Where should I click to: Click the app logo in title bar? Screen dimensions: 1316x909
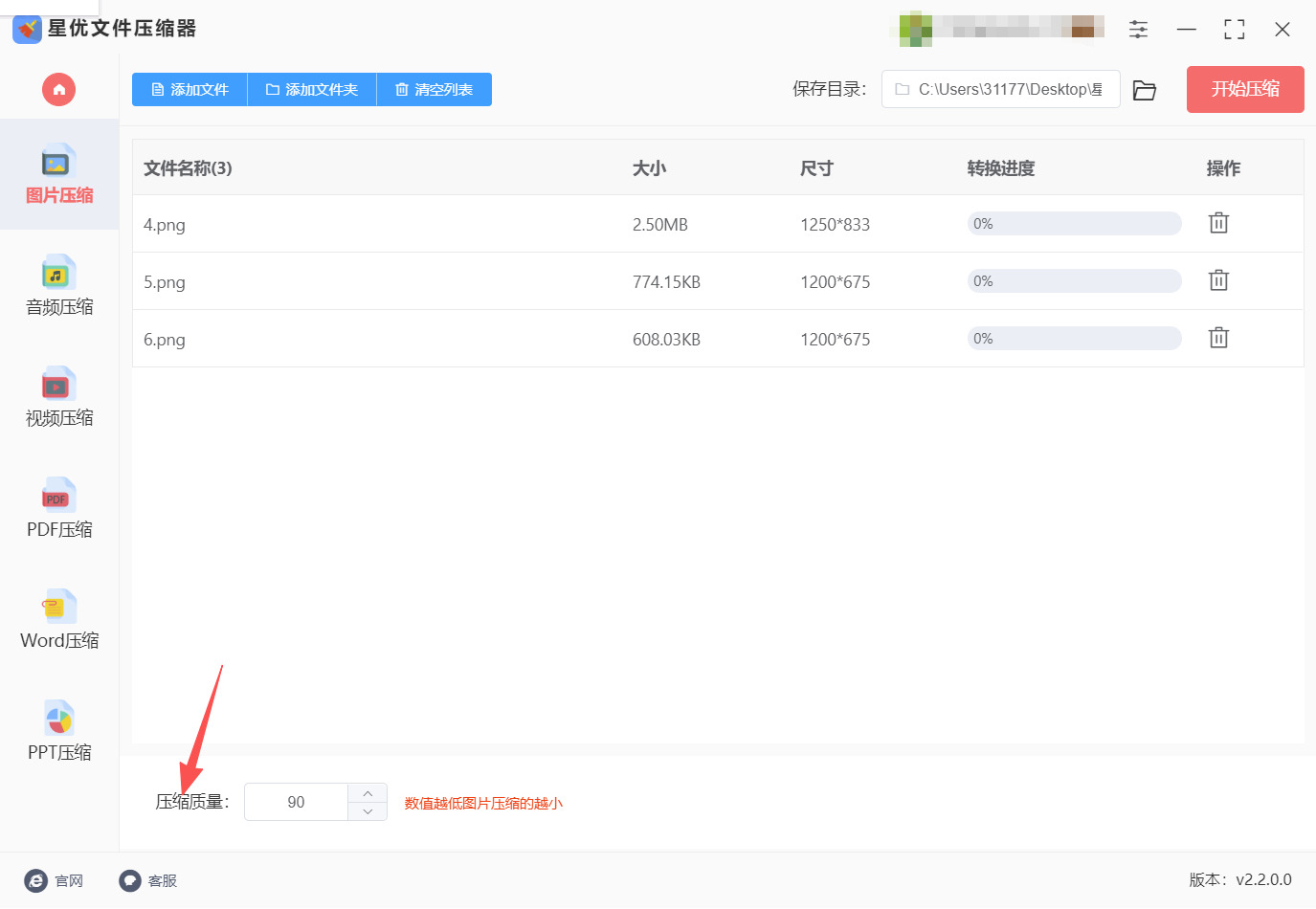point(27,29)
